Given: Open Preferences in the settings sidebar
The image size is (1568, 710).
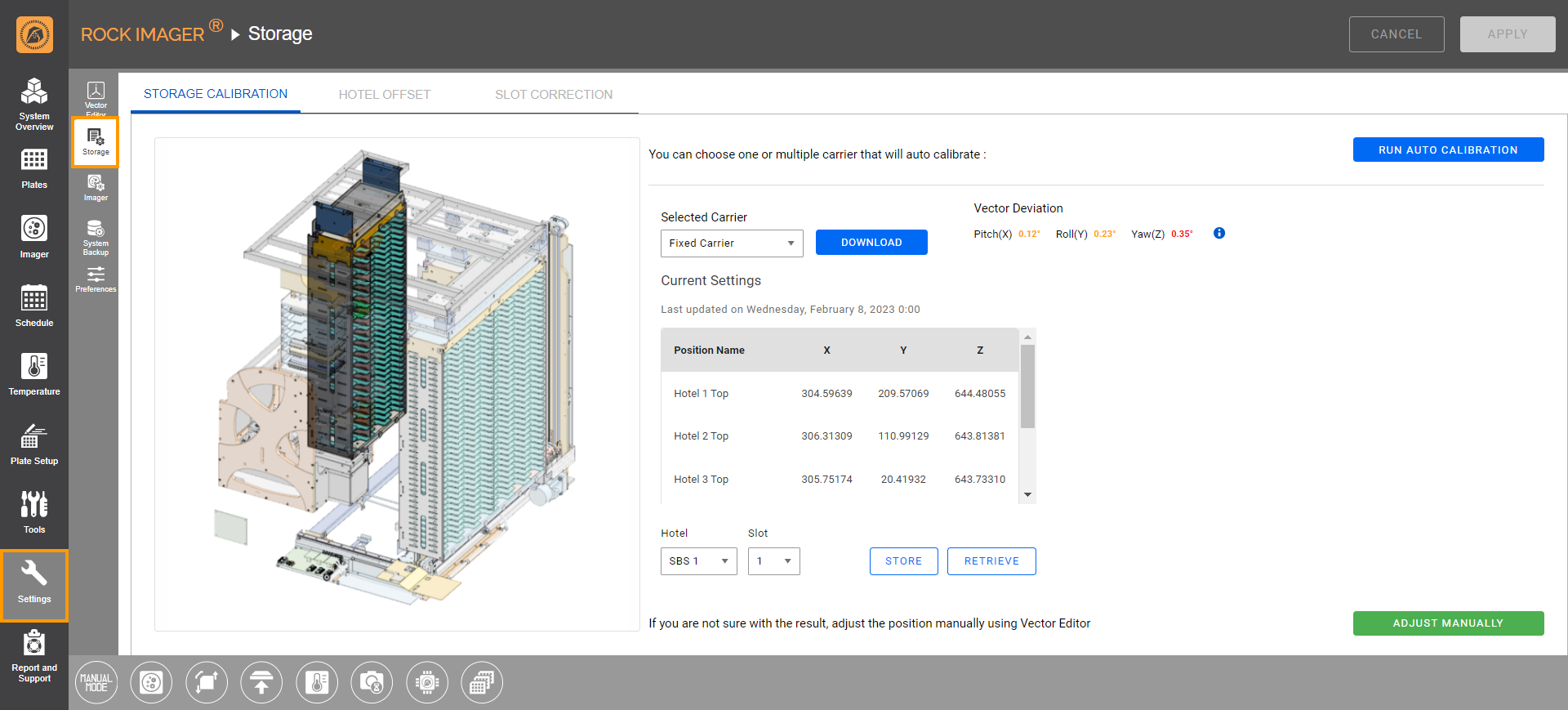Looking at the screenshot, I should [x=96, y=279].
